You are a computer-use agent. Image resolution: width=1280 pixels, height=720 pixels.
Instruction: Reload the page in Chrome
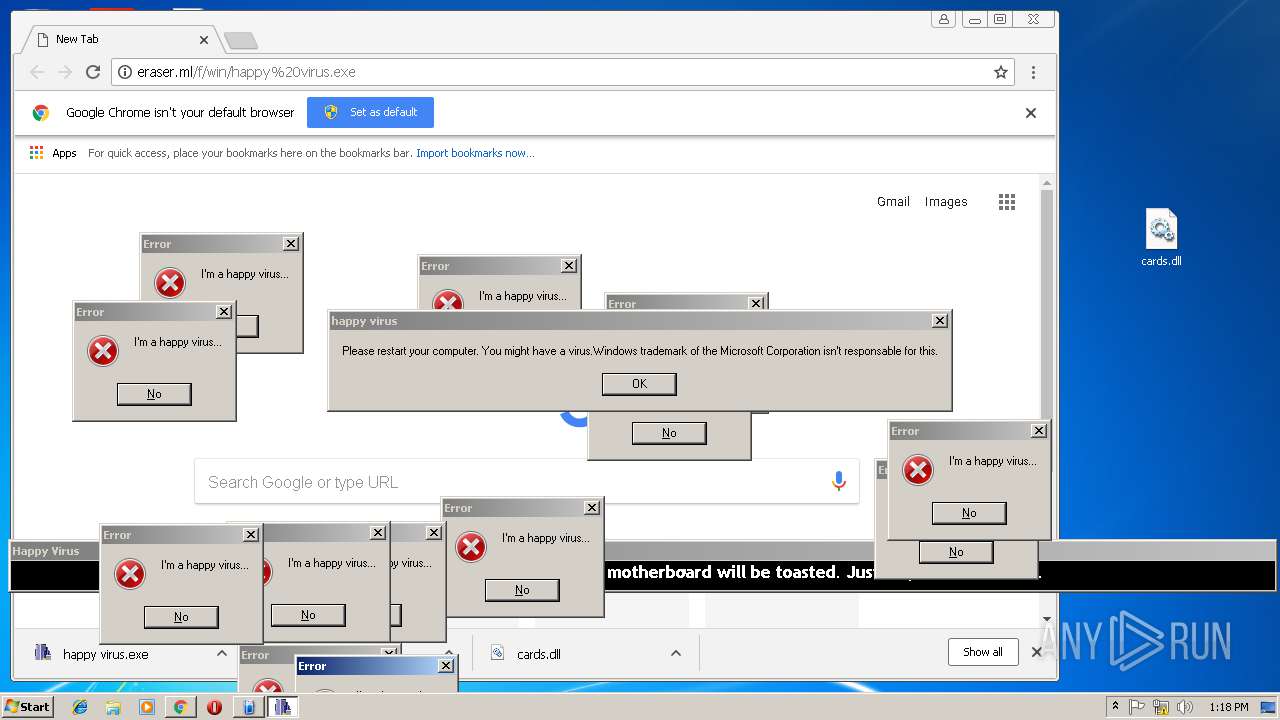(x=93, y=72)
